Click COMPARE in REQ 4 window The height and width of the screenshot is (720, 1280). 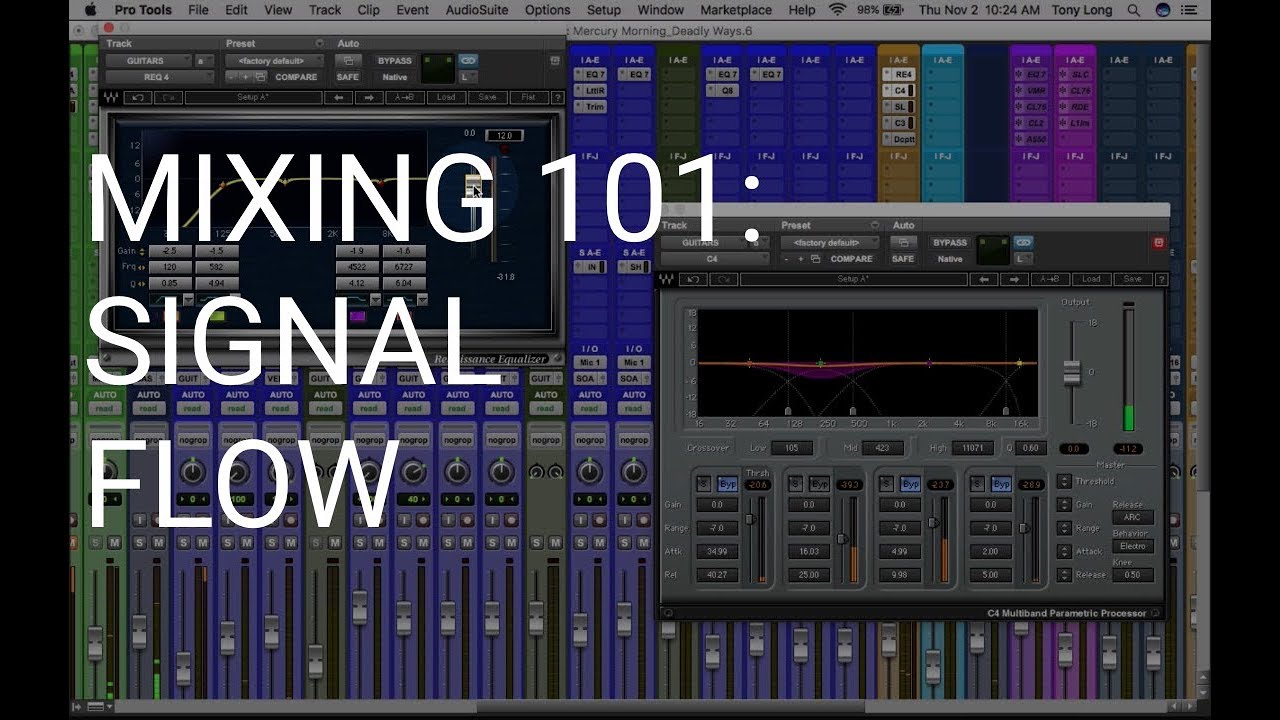point(296,77)
